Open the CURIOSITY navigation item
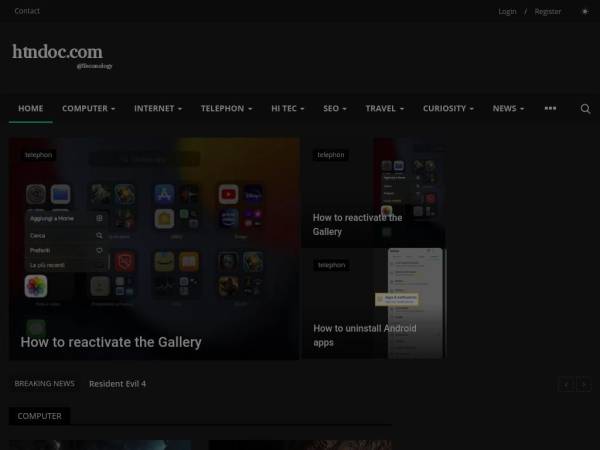 (x=448, y=108)
